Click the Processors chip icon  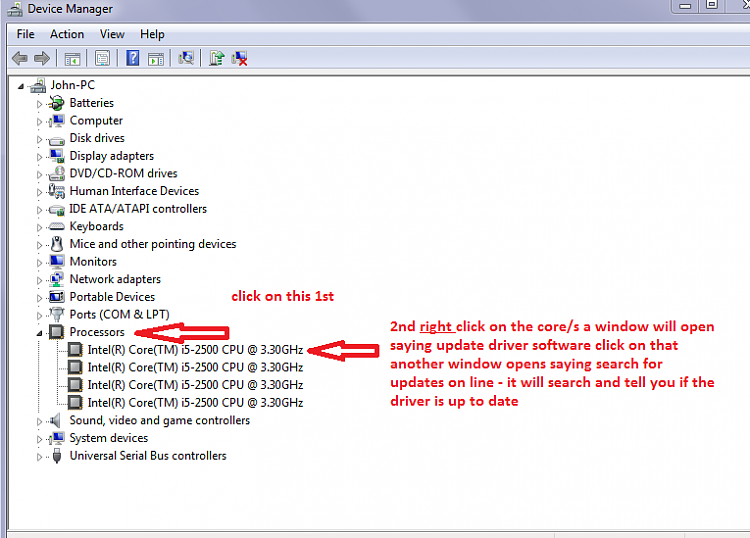tap(56, 332)
